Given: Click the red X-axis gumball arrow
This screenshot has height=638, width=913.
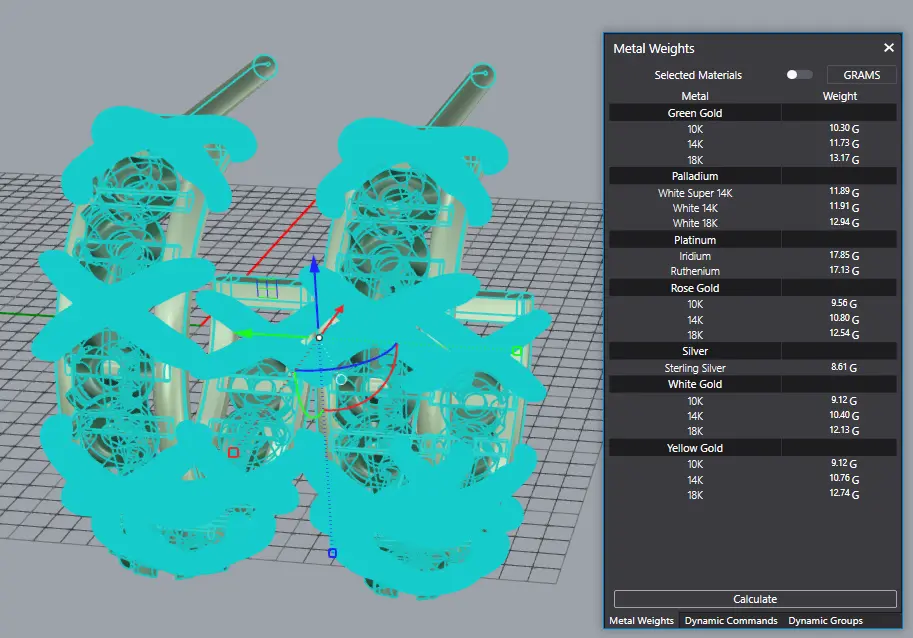Looking at the screenshot, I should 338,311.
